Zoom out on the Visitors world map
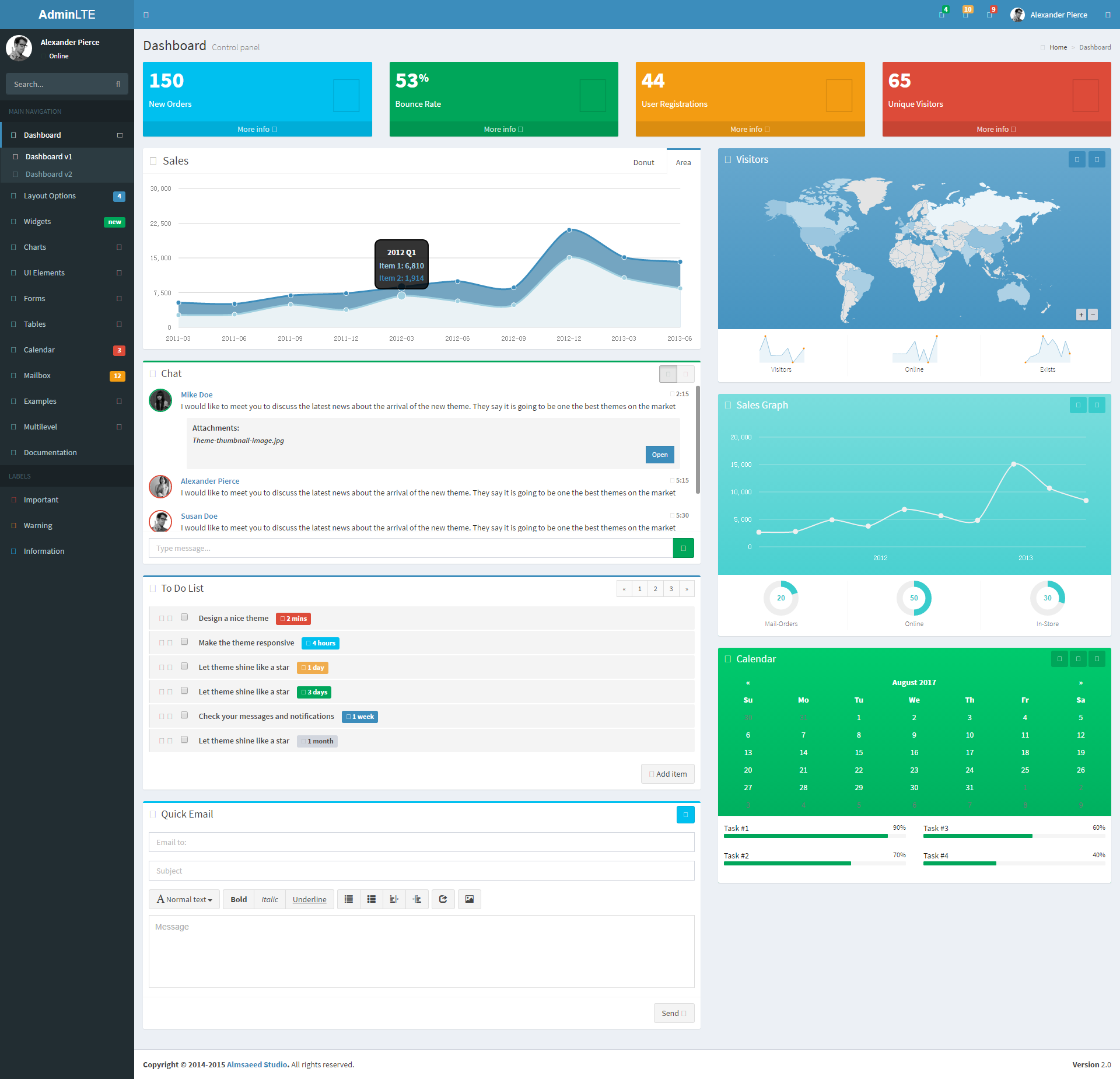Screen dimensions: 1120x1079 (x=1093, y=315)
